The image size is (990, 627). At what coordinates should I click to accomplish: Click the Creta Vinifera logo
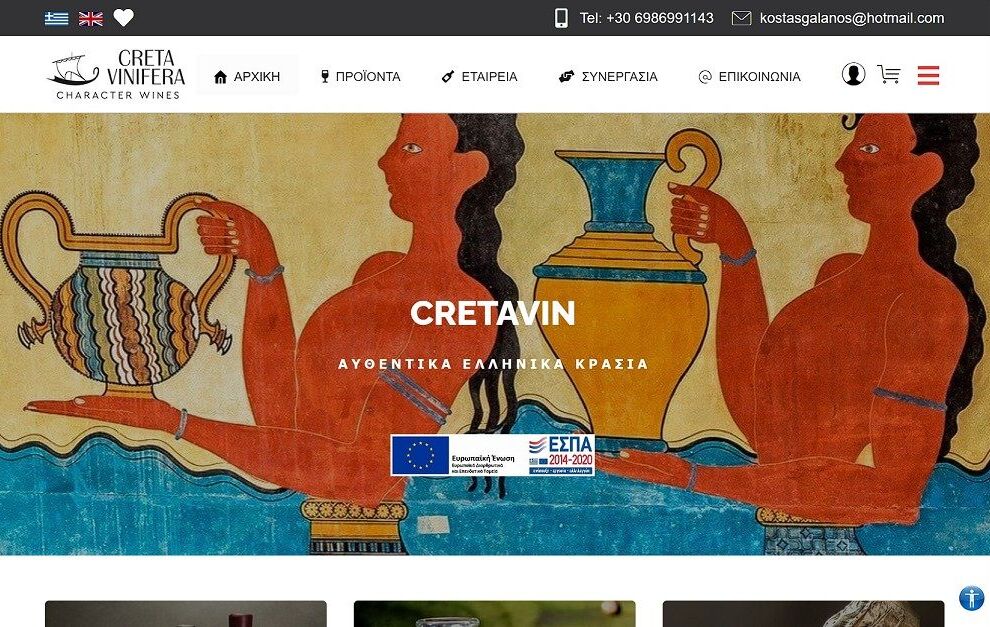[116, 75]
